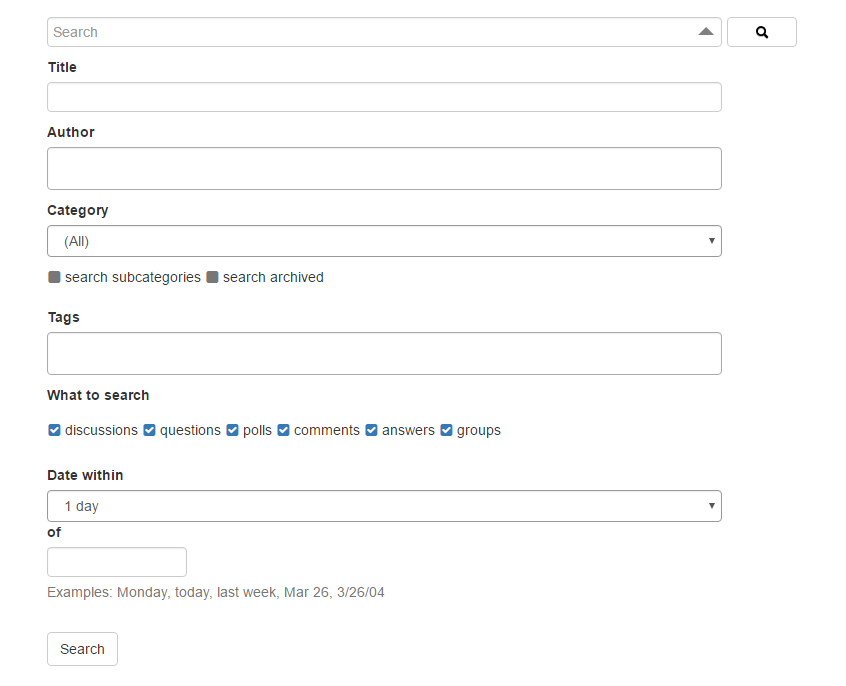Click the 'comments' label text
Viewport: 846px width, 686px height.
click(x=326, y=430)
